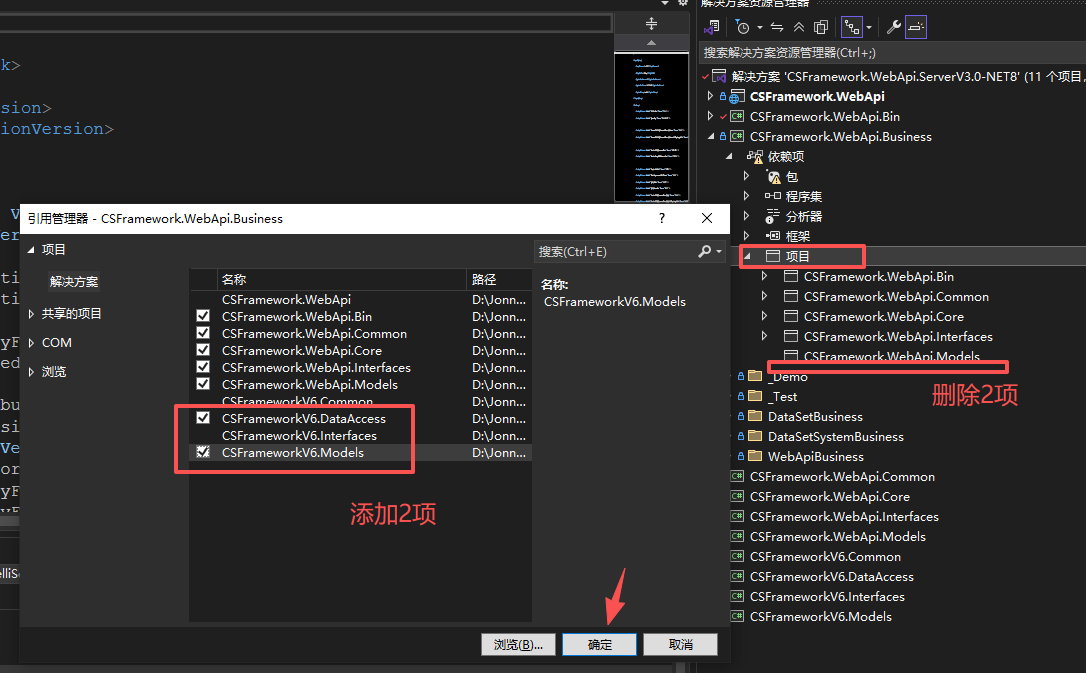This screenshot has height=673, width=1086.
Task: Check the CSFrameworkV6.Interfaces reference checkbox
Action: coord(202,435)
